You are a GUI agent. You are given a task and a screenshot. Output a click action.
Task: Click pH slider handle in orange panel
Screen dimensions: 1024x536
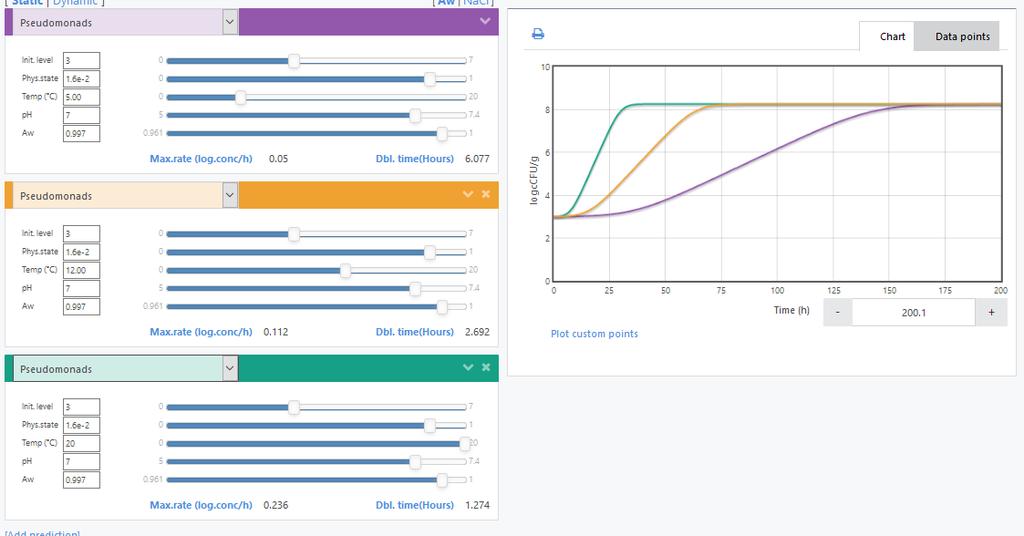[415, 289]
